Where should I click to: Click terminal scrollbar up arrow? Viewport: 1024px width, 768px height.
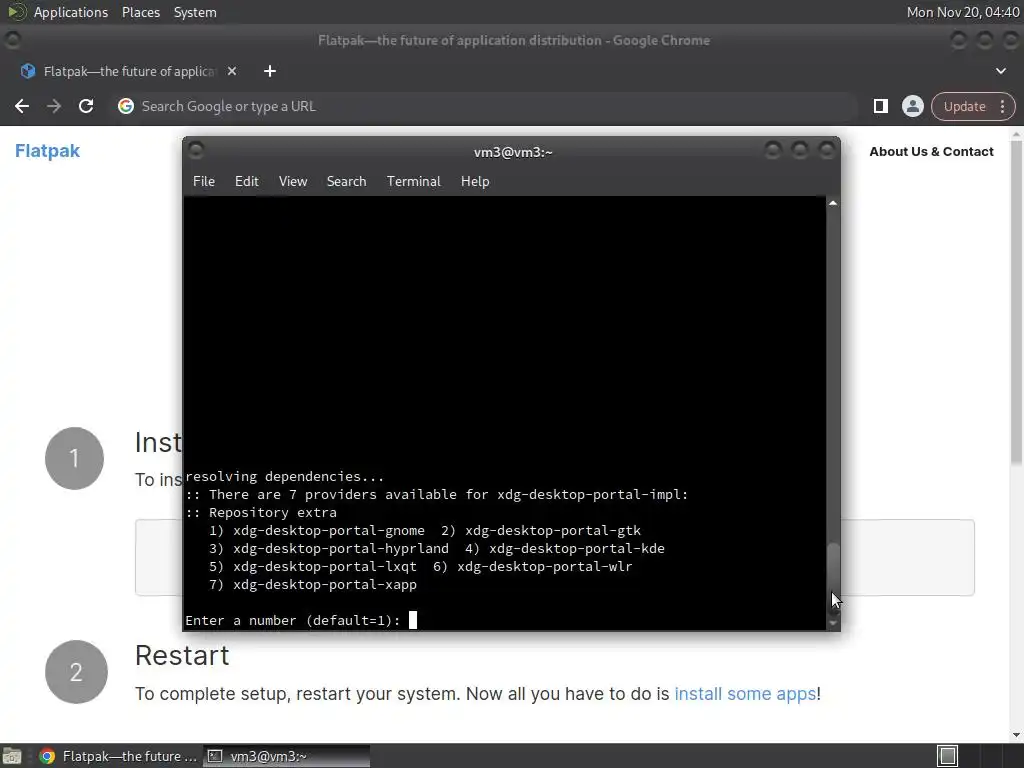(x=833, y=203)
